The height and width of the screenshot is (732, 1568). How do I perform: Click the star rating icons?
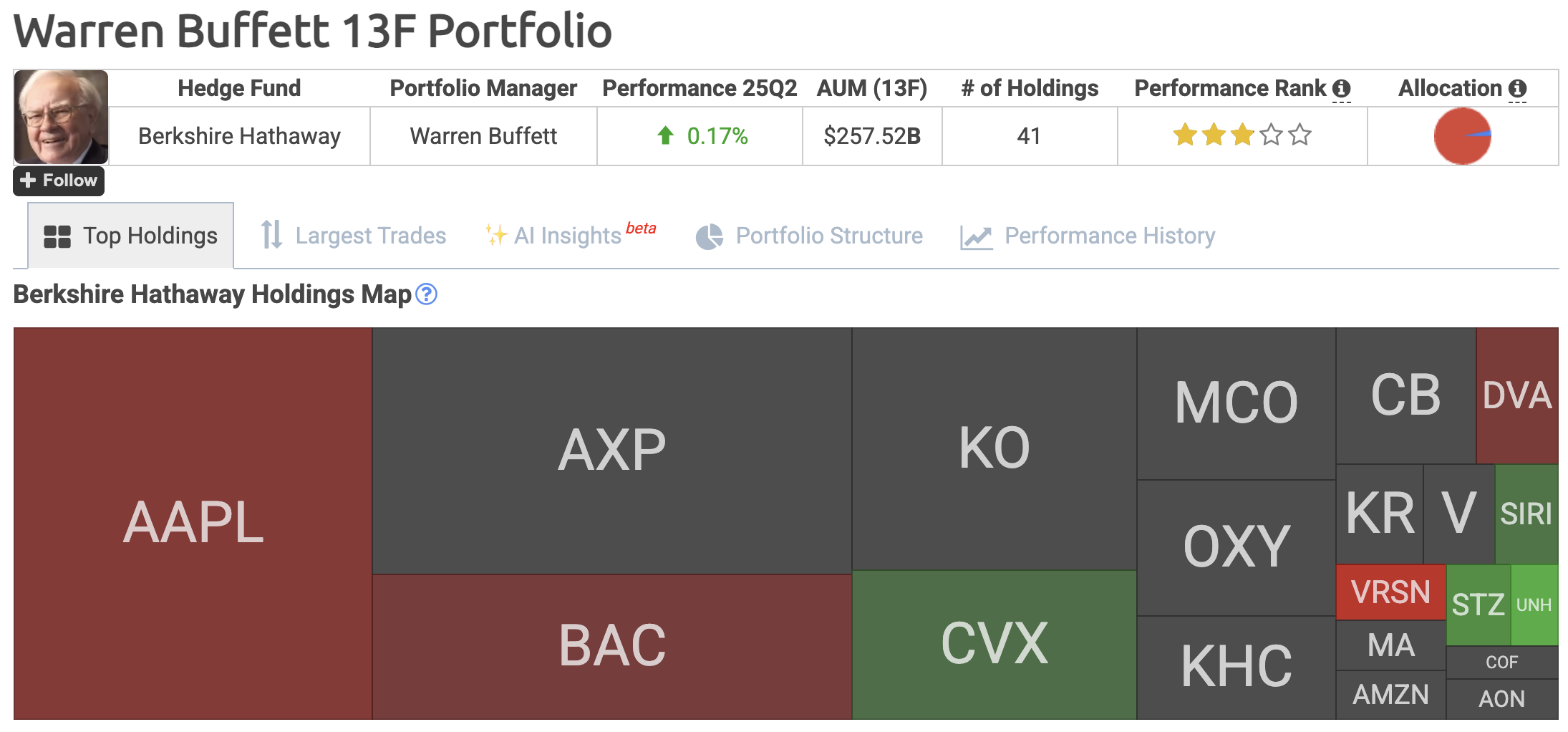[1242, 135]
